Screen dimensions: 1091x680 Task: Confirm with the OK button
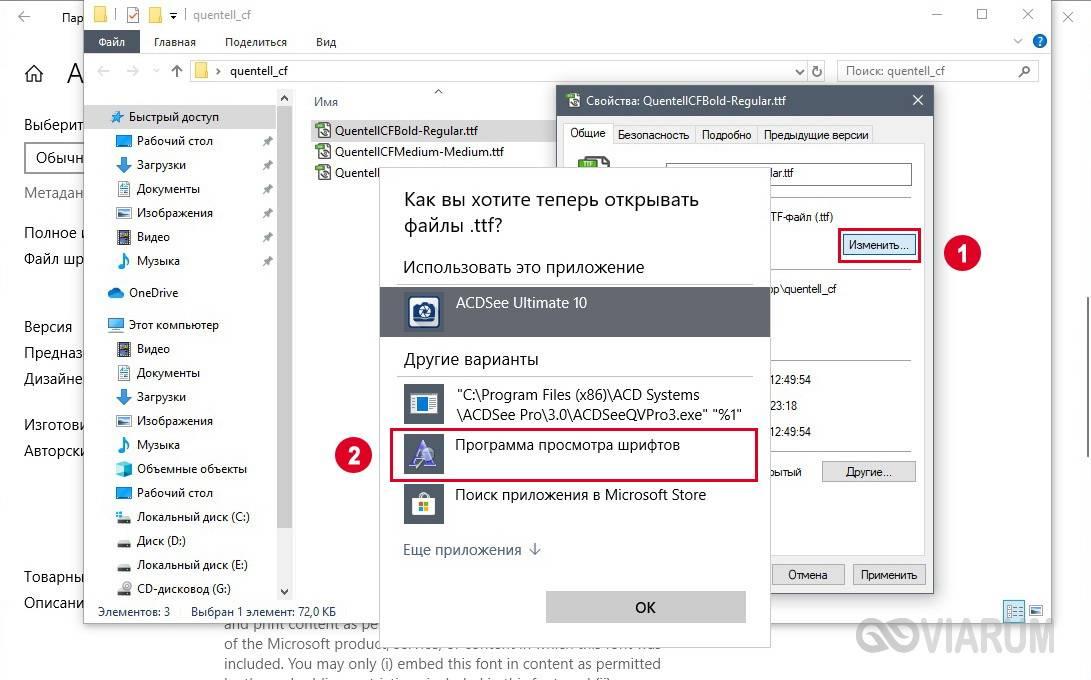click(x=645, y=607)
